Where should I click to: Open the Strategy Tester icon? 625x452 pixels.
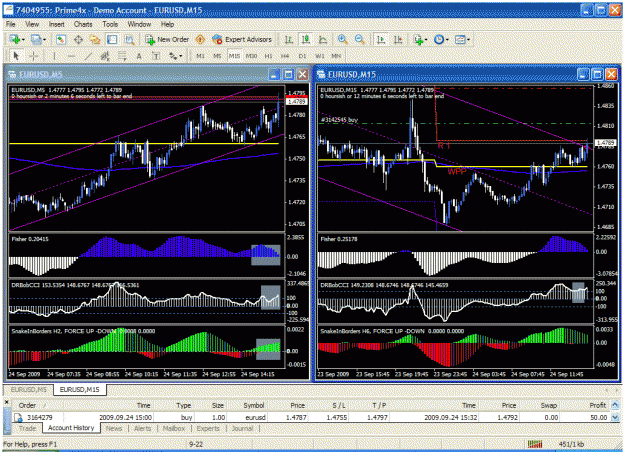(129, 39)
